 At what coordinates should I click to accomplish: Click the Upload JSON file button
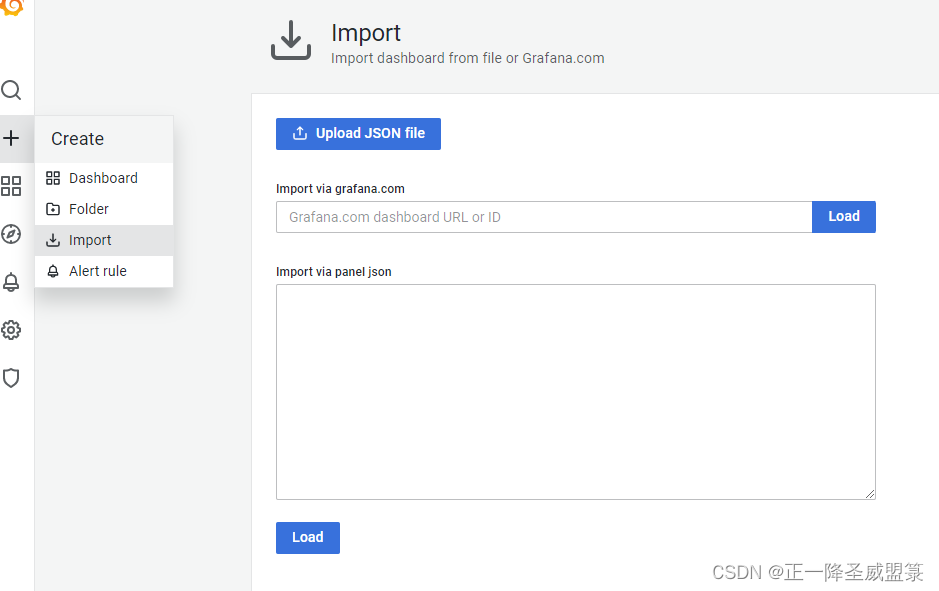pos(358,134)
